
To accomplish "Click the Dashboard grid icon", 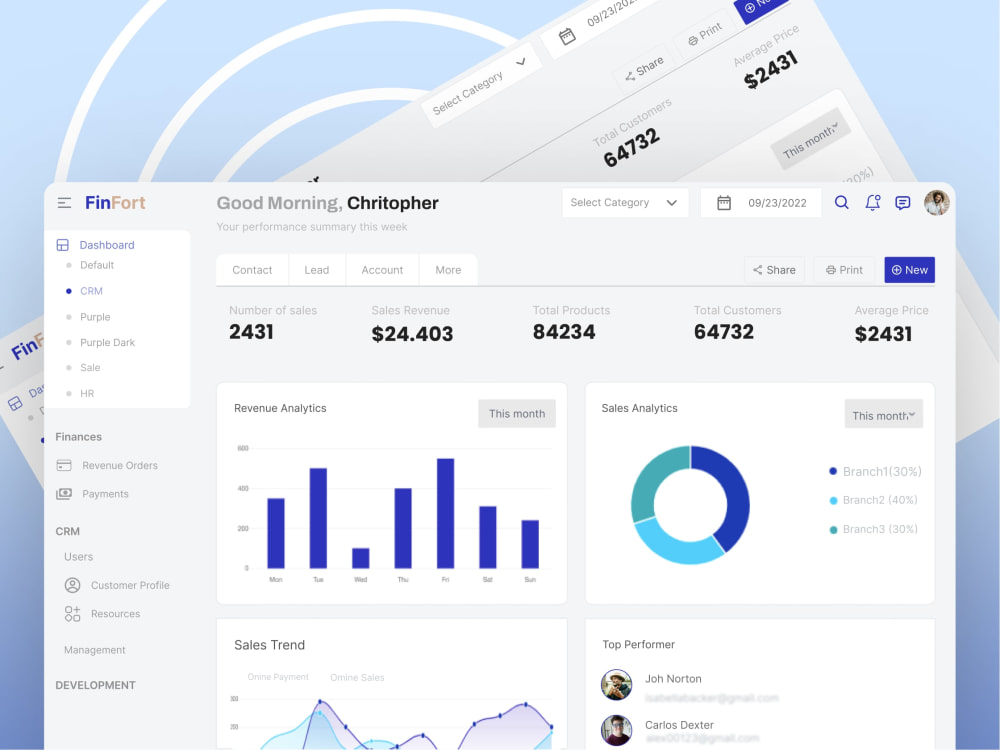I will pyautogui.click(x=62, y=245).
